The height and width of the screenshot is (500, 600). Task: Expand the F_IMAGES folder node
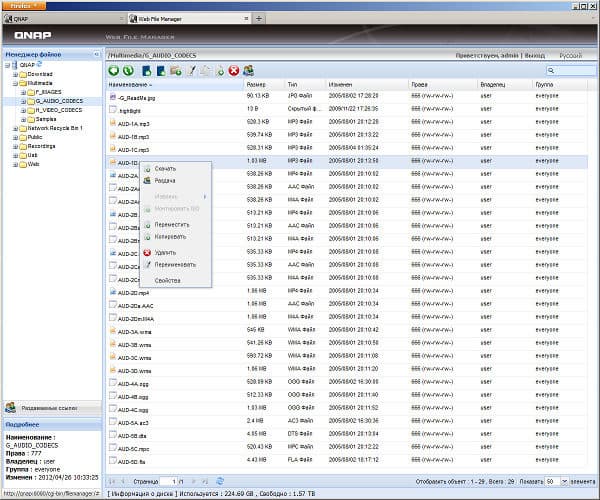23,92
